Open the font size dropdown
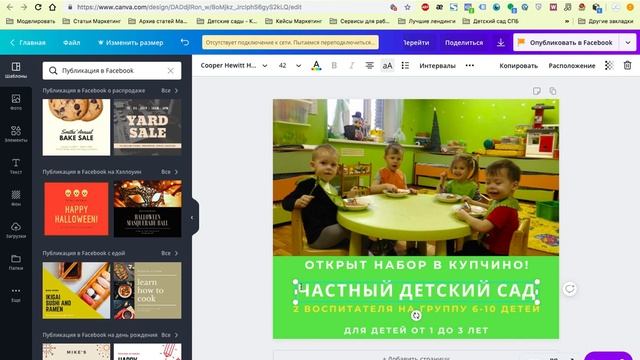This screenshot has height=360, width=640. pyautogui.click(x=298, y=65)
